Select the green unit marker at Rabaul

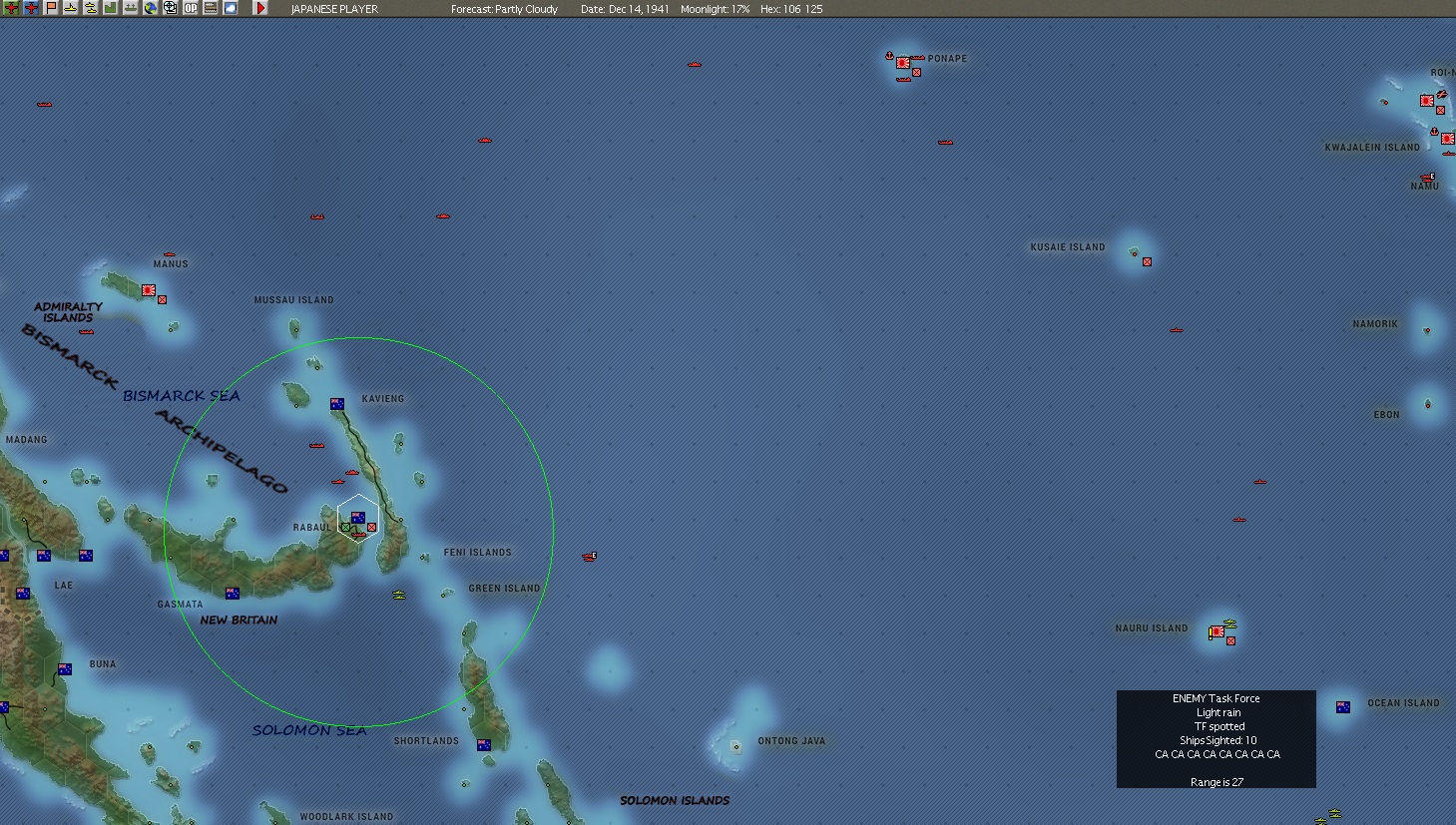345,527
